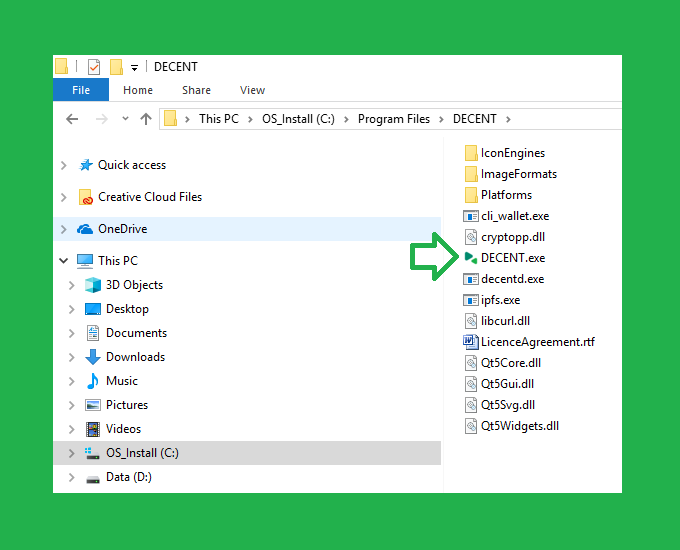Expand the Data (D:) tree node
Image resolution: width=680 pixels, height=550 pixels.
coord(72,477)
